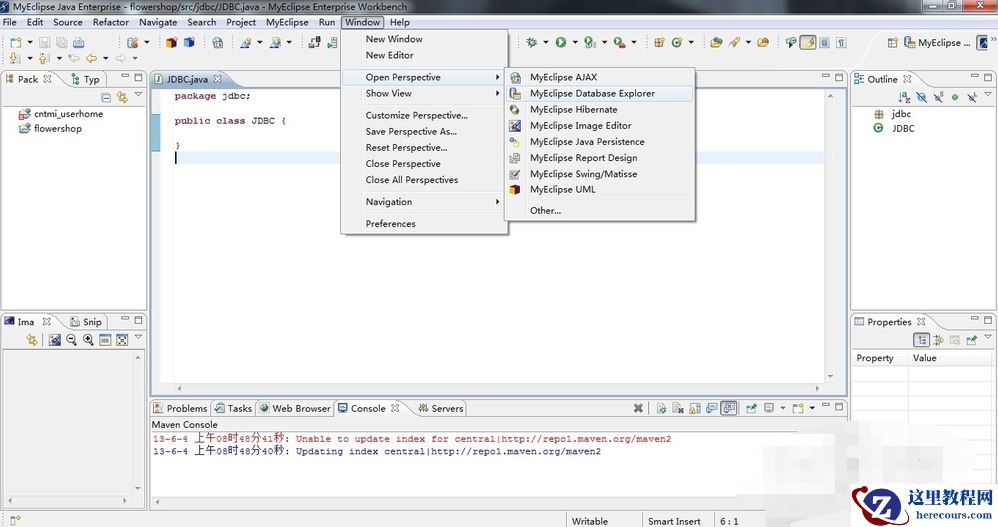Open the Problems tab

pyautogui.click(x=186, y=408)
